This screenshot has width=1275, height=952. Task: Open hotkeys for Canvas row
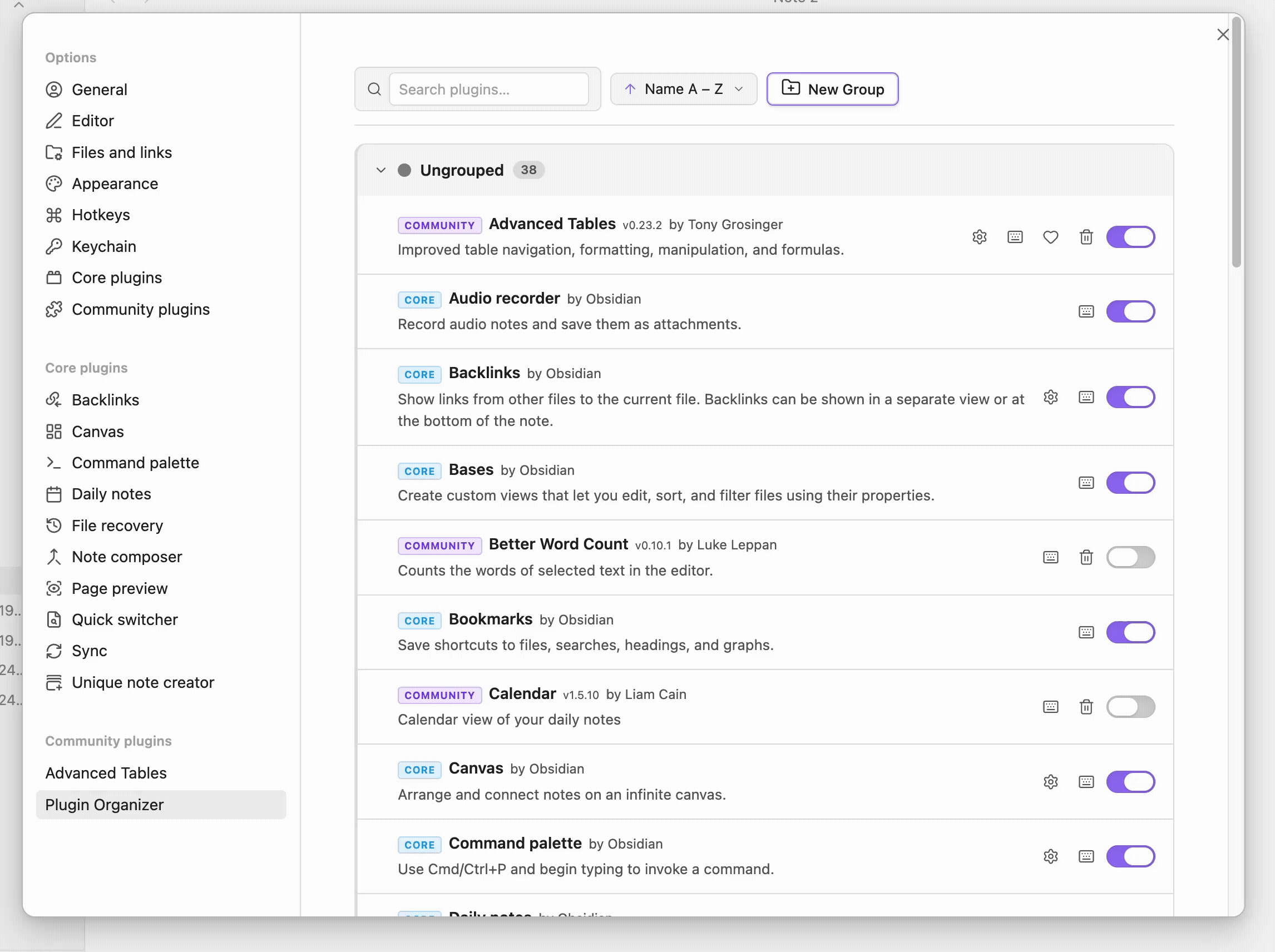(x=1086, y=782)
